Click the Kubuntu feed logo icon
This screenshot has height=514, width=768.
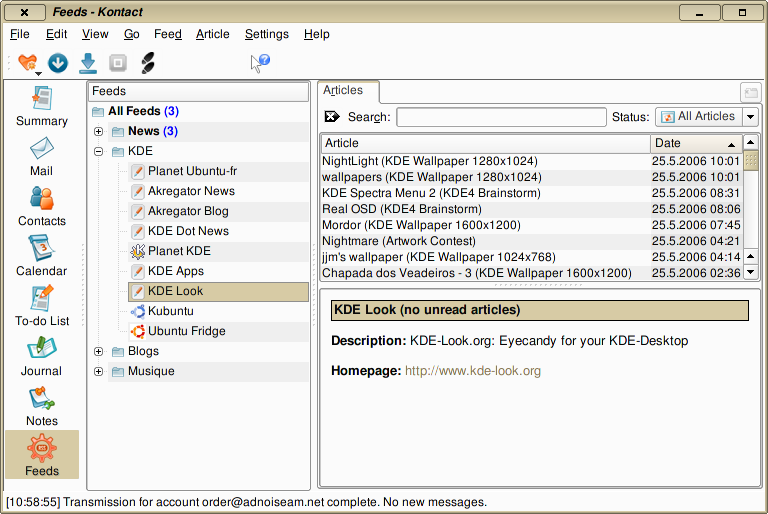[138, 311]
